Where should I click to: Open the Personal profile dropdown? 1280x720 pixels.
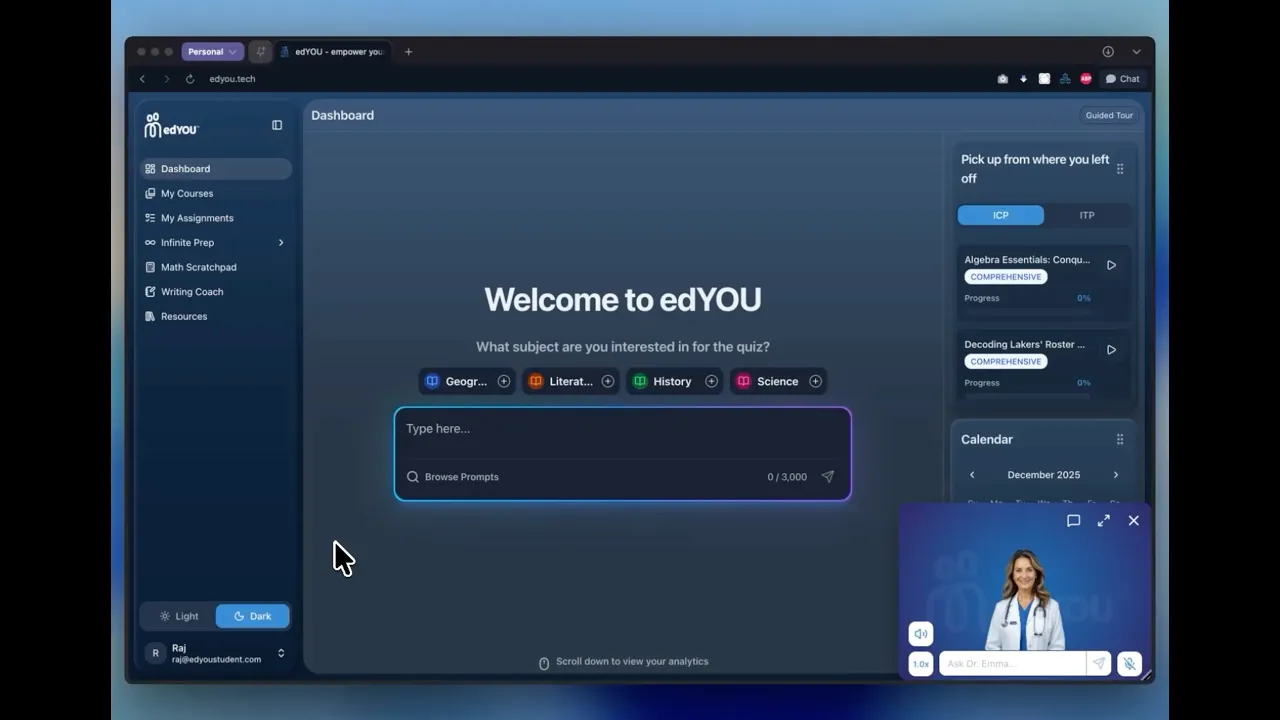[212, 52]
